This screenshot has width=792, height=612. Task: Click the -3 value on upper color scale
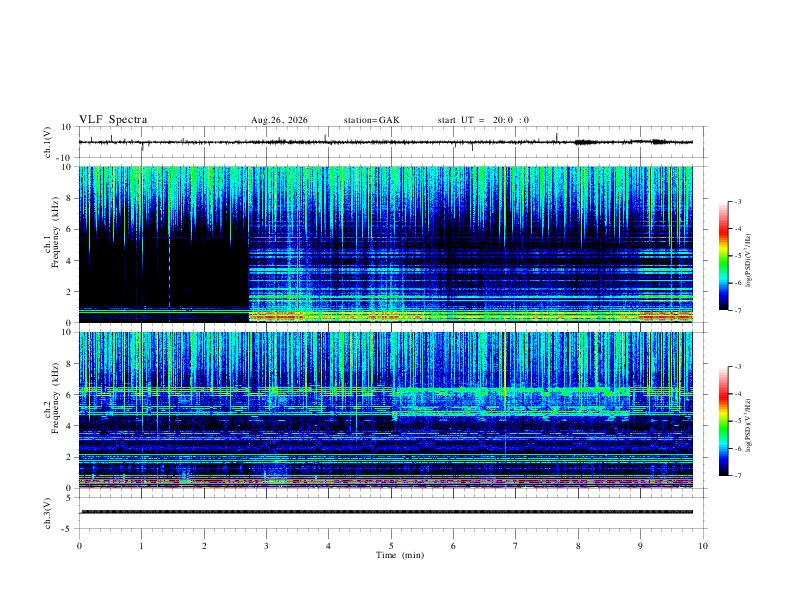[737, 201]
